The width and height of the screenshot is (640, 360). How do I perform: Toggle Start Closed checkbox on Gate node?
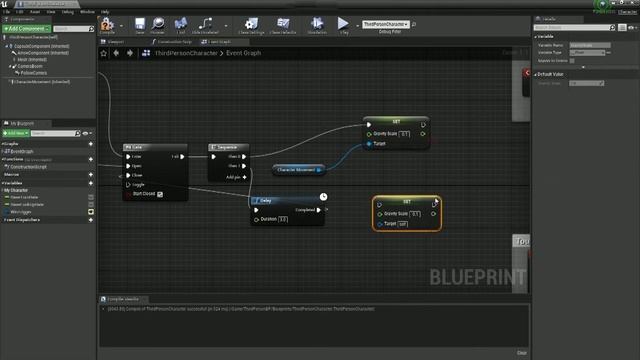pyautogui.click(x=160, y=194)
